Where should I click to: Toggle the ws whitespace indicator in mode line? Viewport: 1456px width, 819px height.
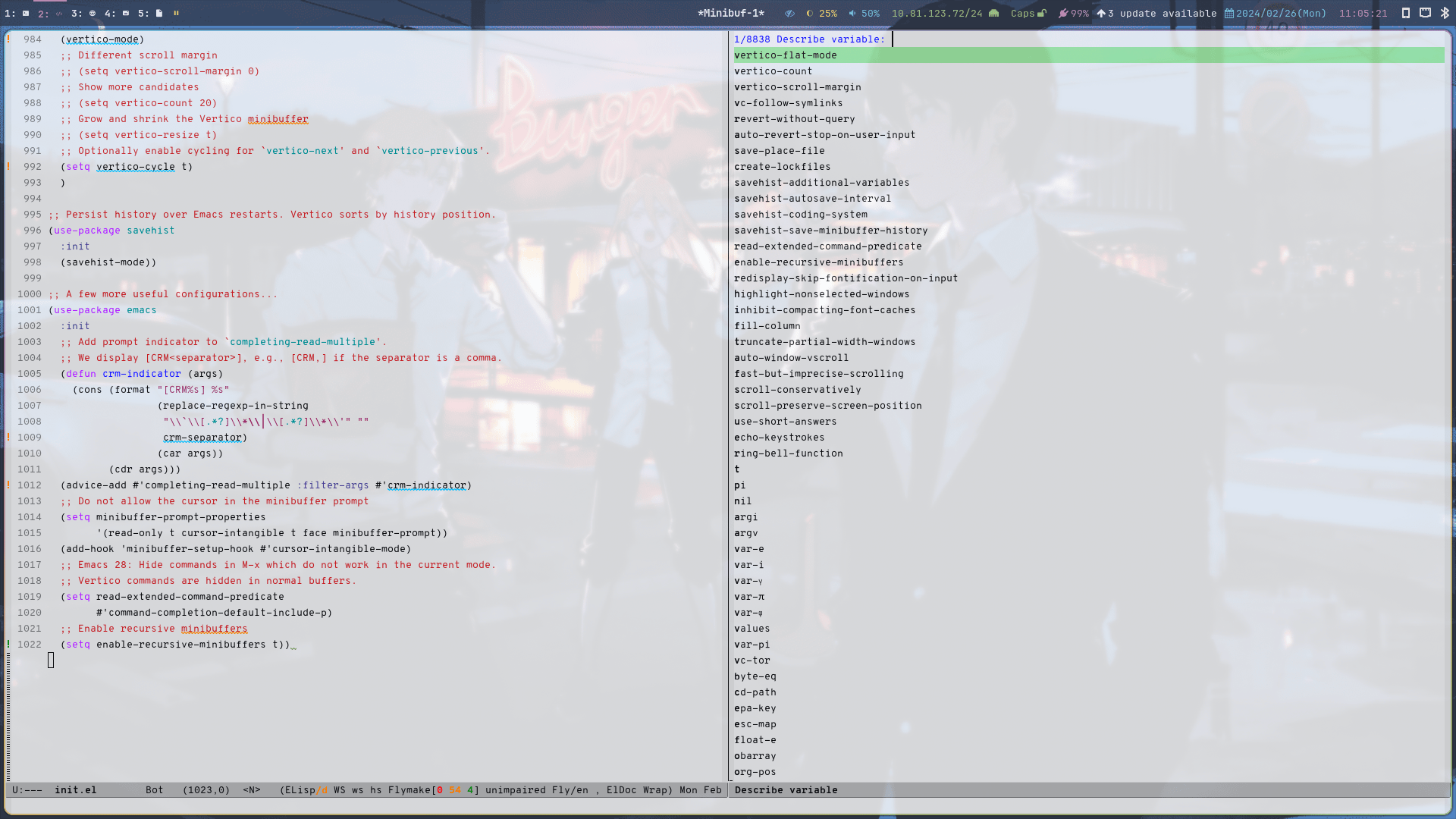pos(357,789)
